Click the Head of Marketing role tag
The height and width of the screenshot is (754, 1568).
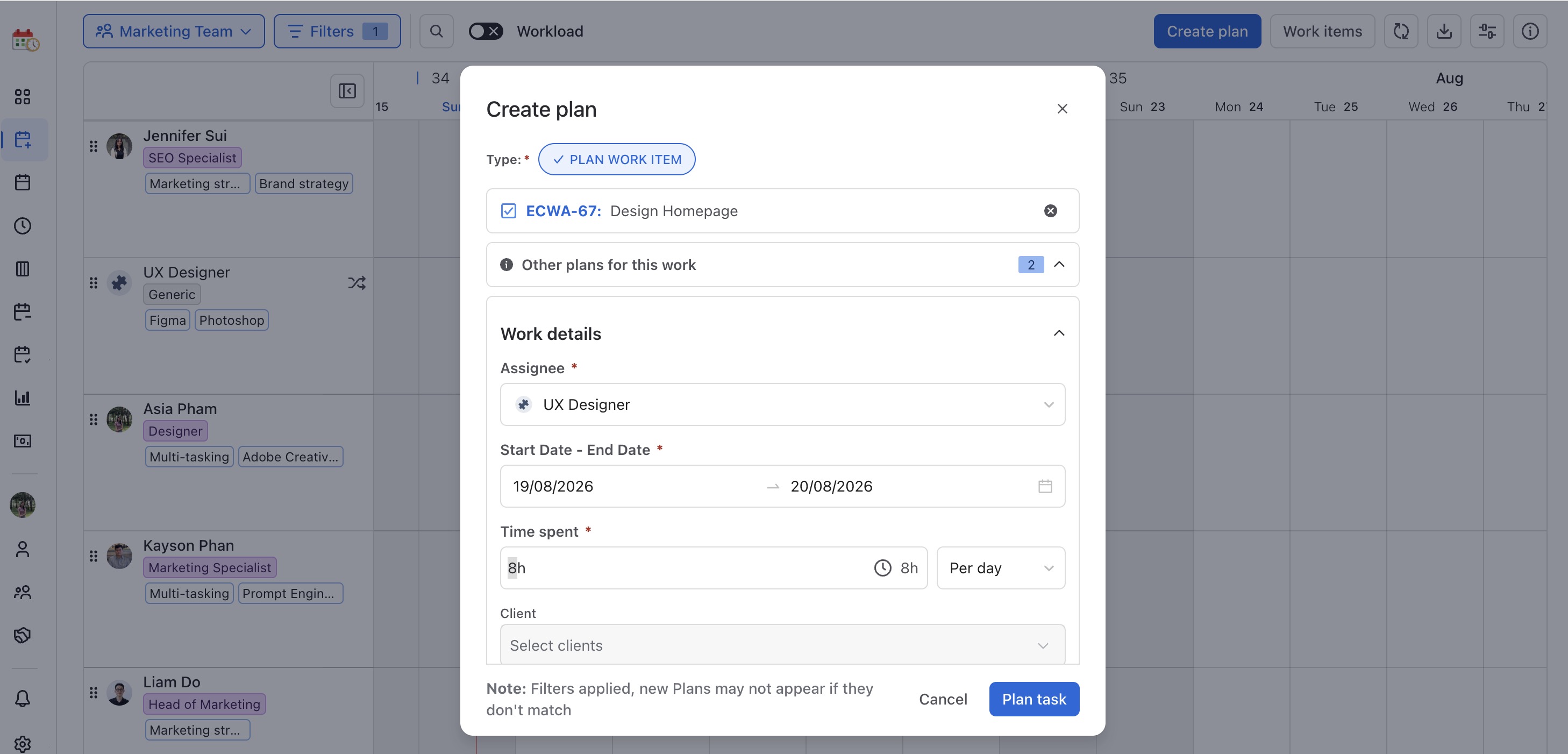[x=204, y=704]
